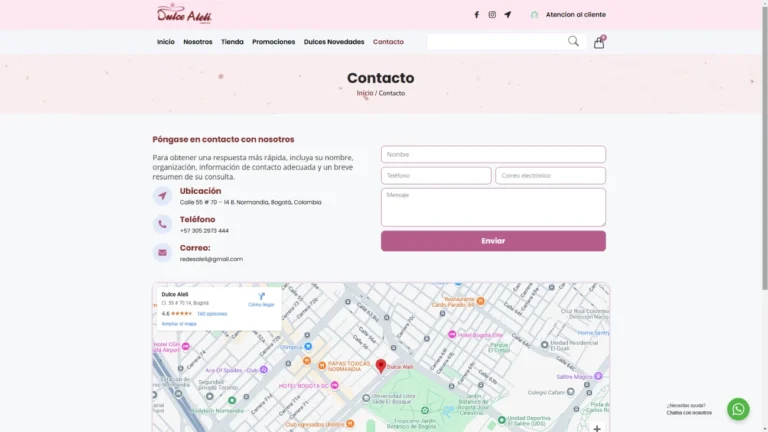Open the Facebook icon in header
768x432 pixels.
476,15
